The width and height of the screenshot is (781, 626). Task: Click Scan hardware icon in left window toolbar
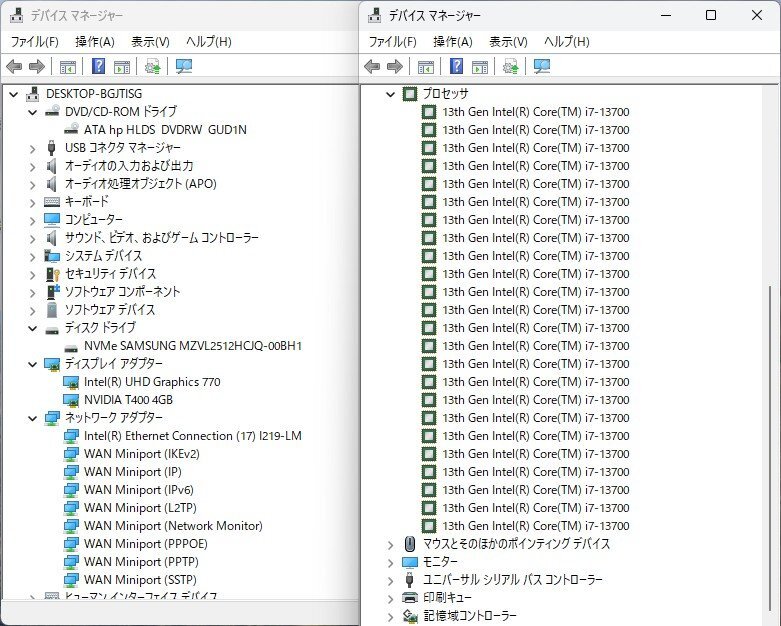pos(184,66)
